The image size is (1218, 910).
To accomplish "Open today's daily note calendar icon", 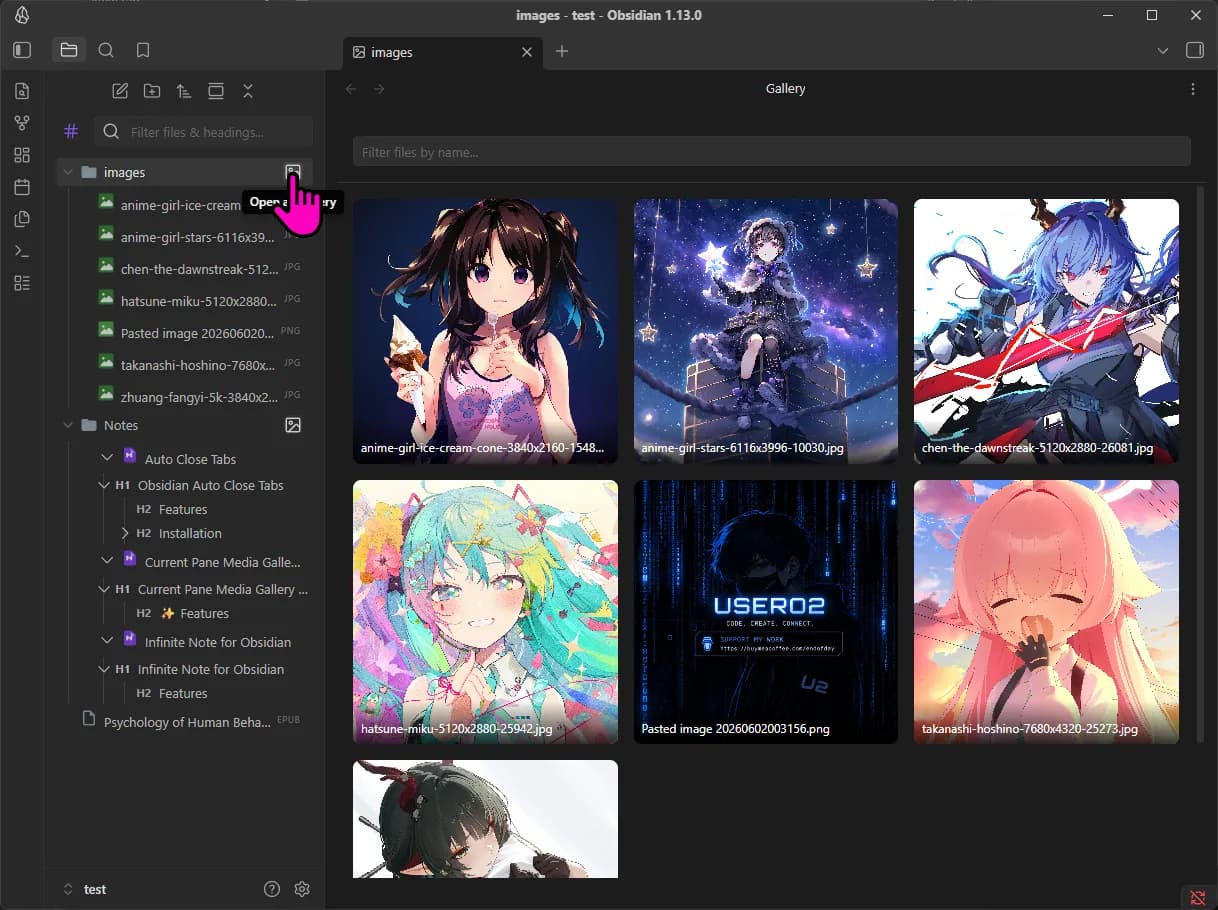I will pos(22,187).
